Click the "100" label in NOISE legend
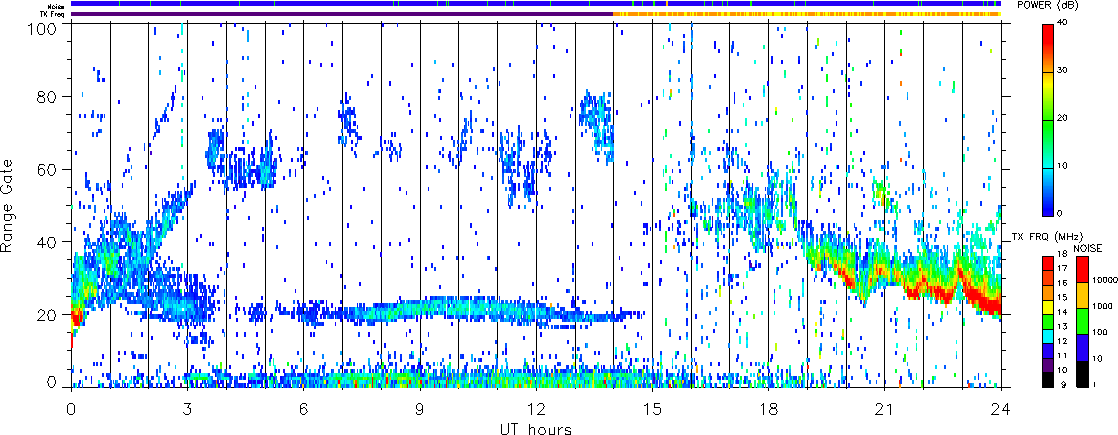Screen dimensions: 1118x435 [x=1099, y=333]
